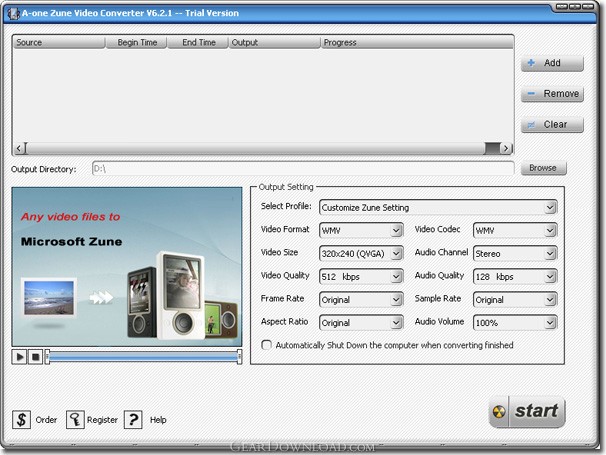Open the Select Profile dropdown
Viewport: 606px width, 455px height.
click(x=438, y=208)
